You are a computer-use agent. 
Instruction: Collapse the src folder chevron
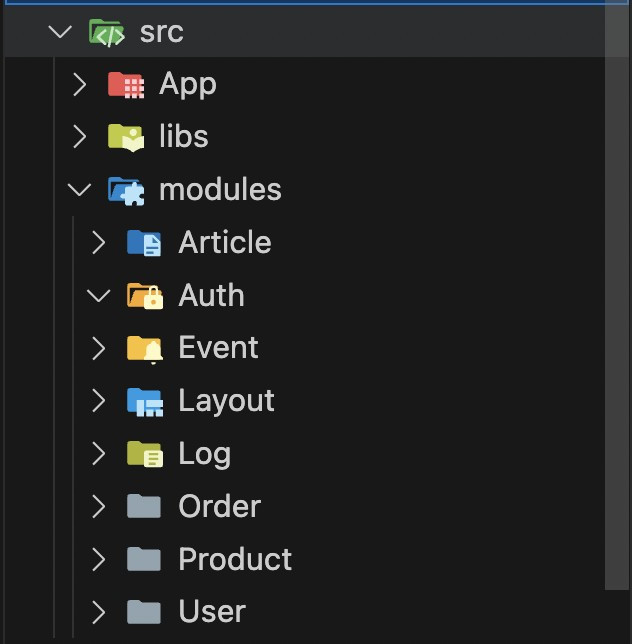click(60, 32)
